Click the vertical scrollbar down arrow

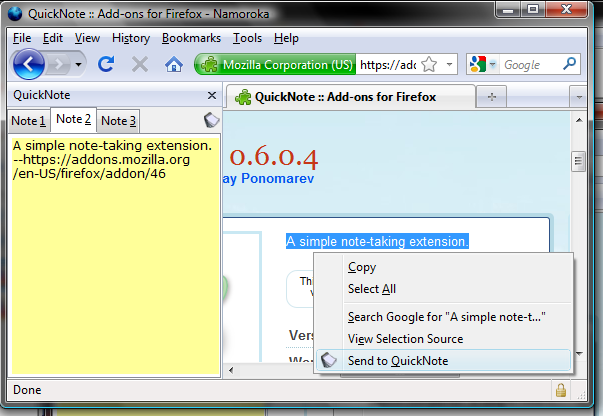(x=580, y=354)
